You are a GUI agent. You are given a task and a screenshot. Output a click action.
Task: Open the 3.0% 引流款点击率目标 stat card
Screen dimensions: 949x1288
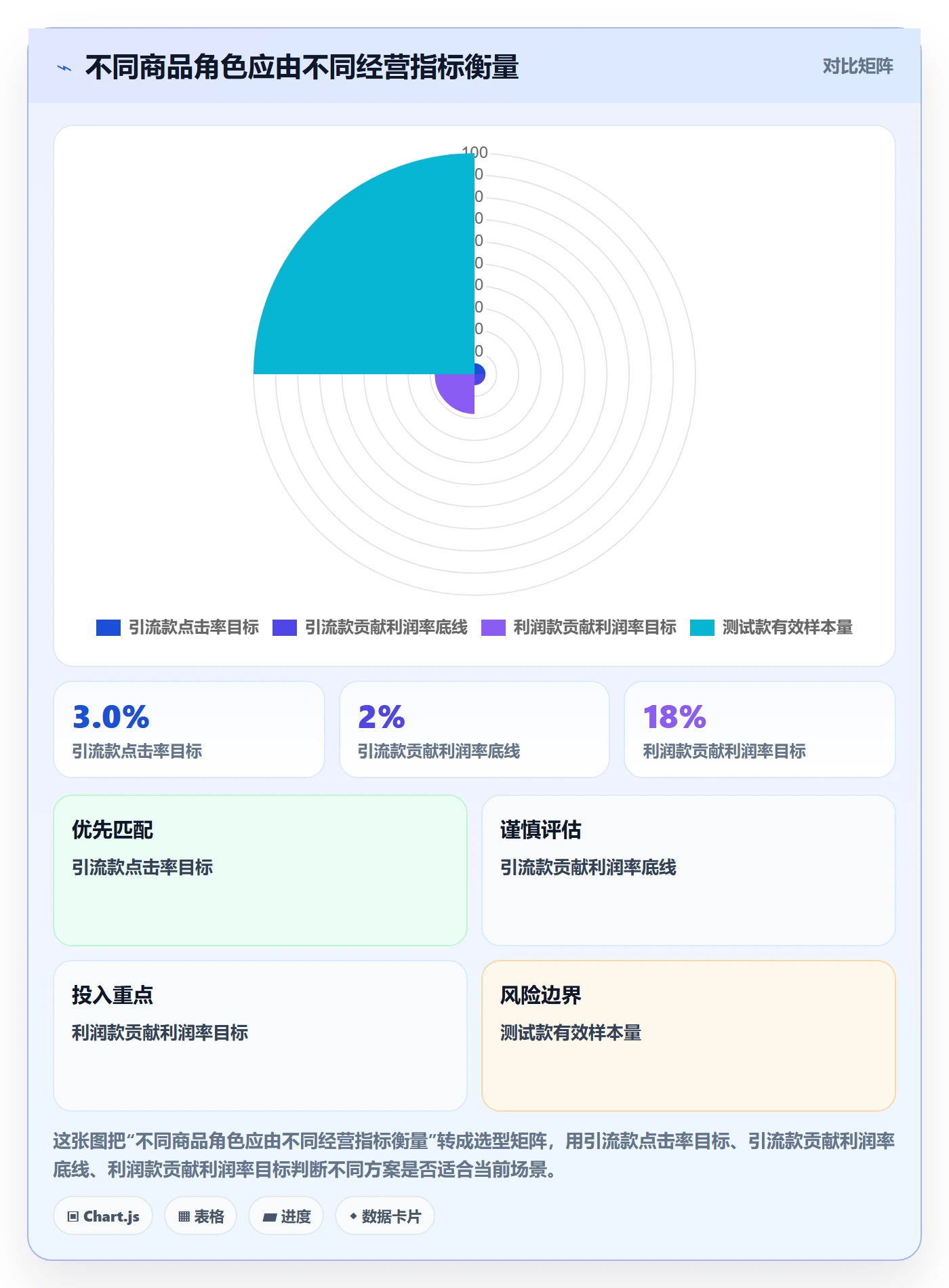189,729
